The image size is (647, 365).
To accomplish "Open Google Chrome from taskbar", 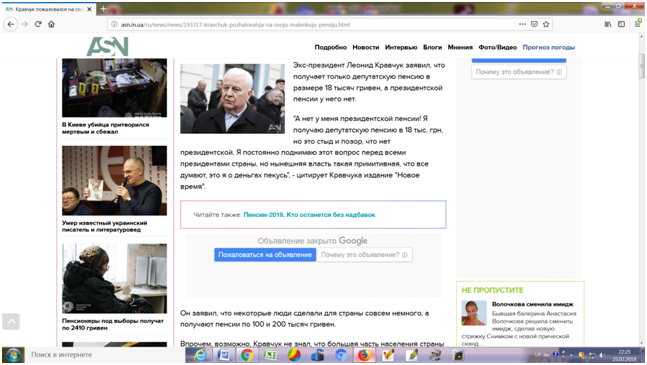I will (247, 355).
